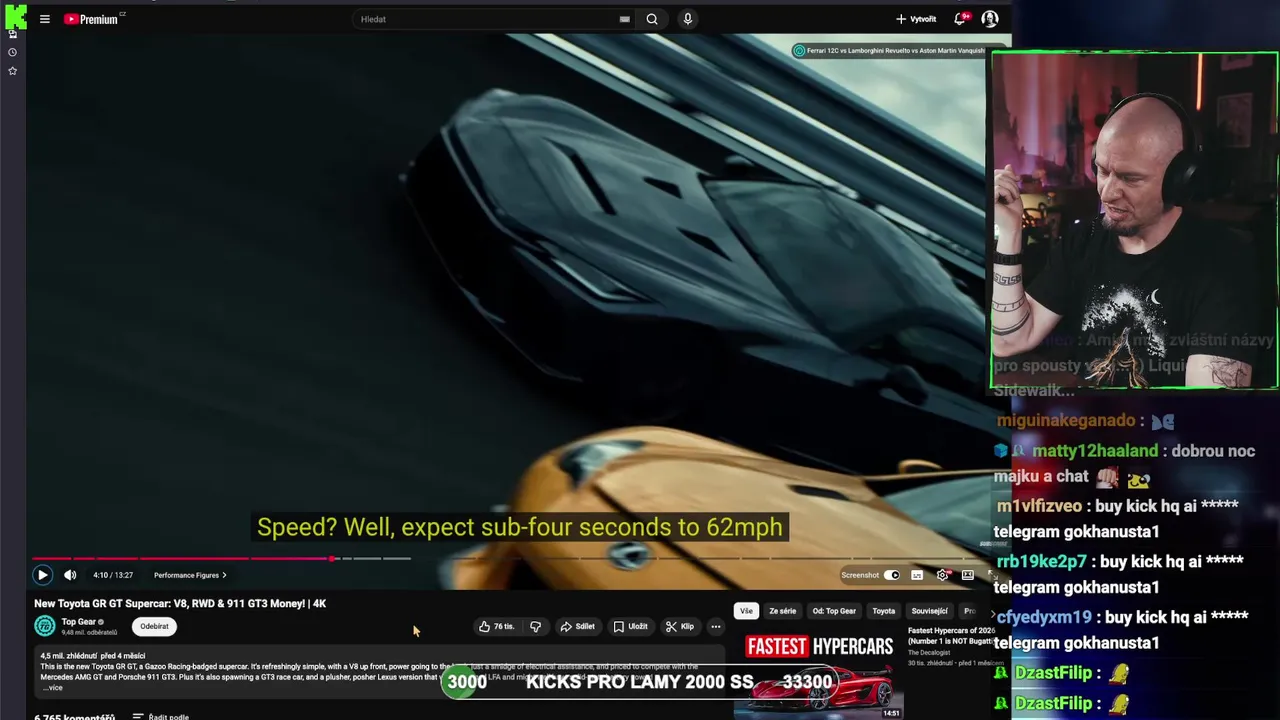
Task: Open the Vytvořit create menu
Action: coord(916,19)
